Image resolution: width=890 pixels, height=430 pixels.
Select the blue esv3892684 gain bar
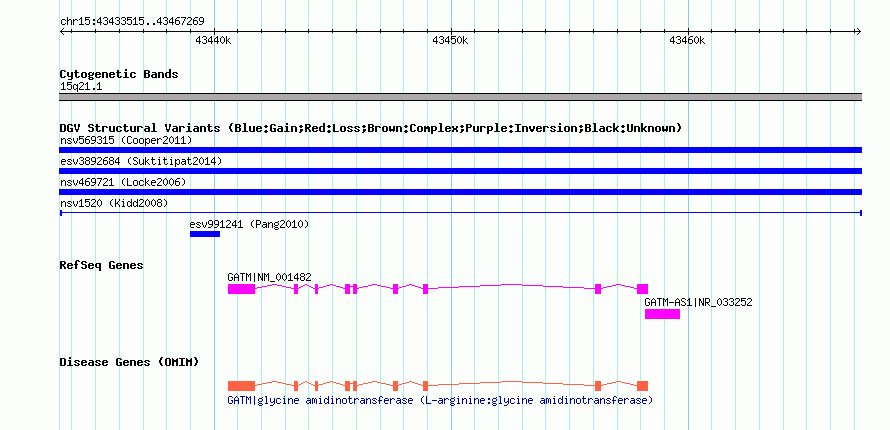coord(461,171)
